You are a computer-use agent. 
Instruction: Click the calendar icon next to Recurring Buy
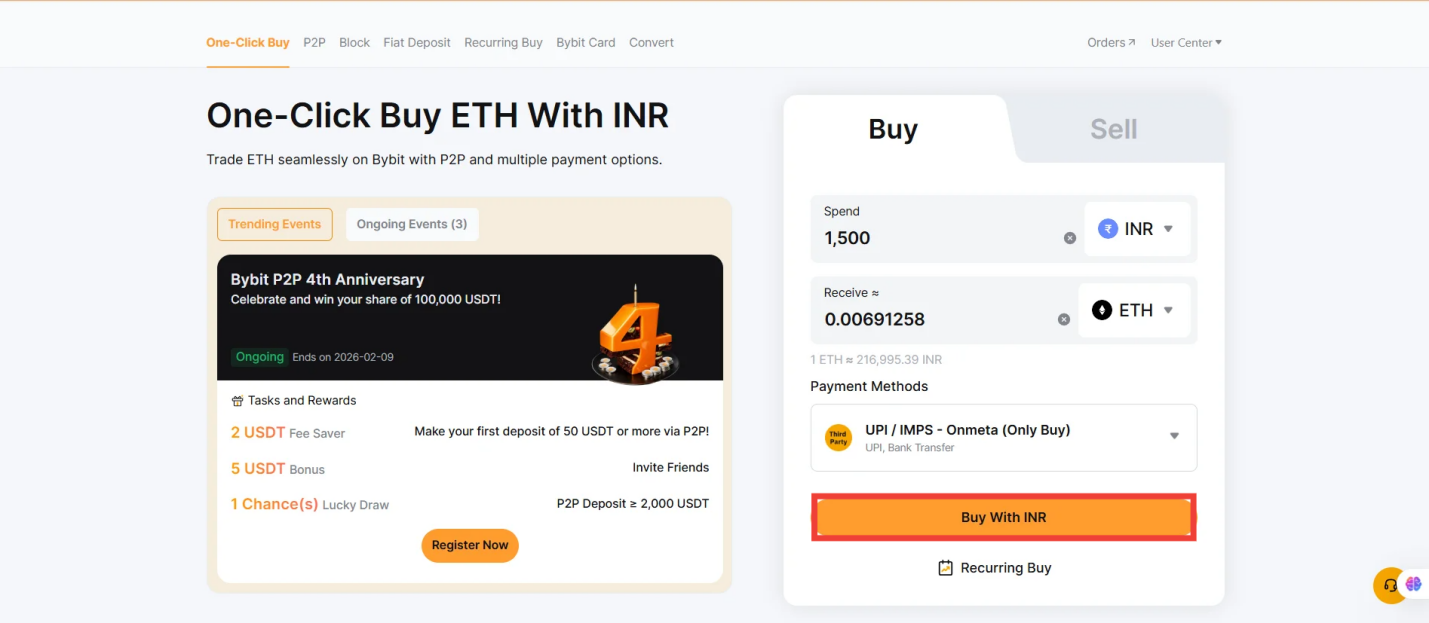[x=945, y=567]
